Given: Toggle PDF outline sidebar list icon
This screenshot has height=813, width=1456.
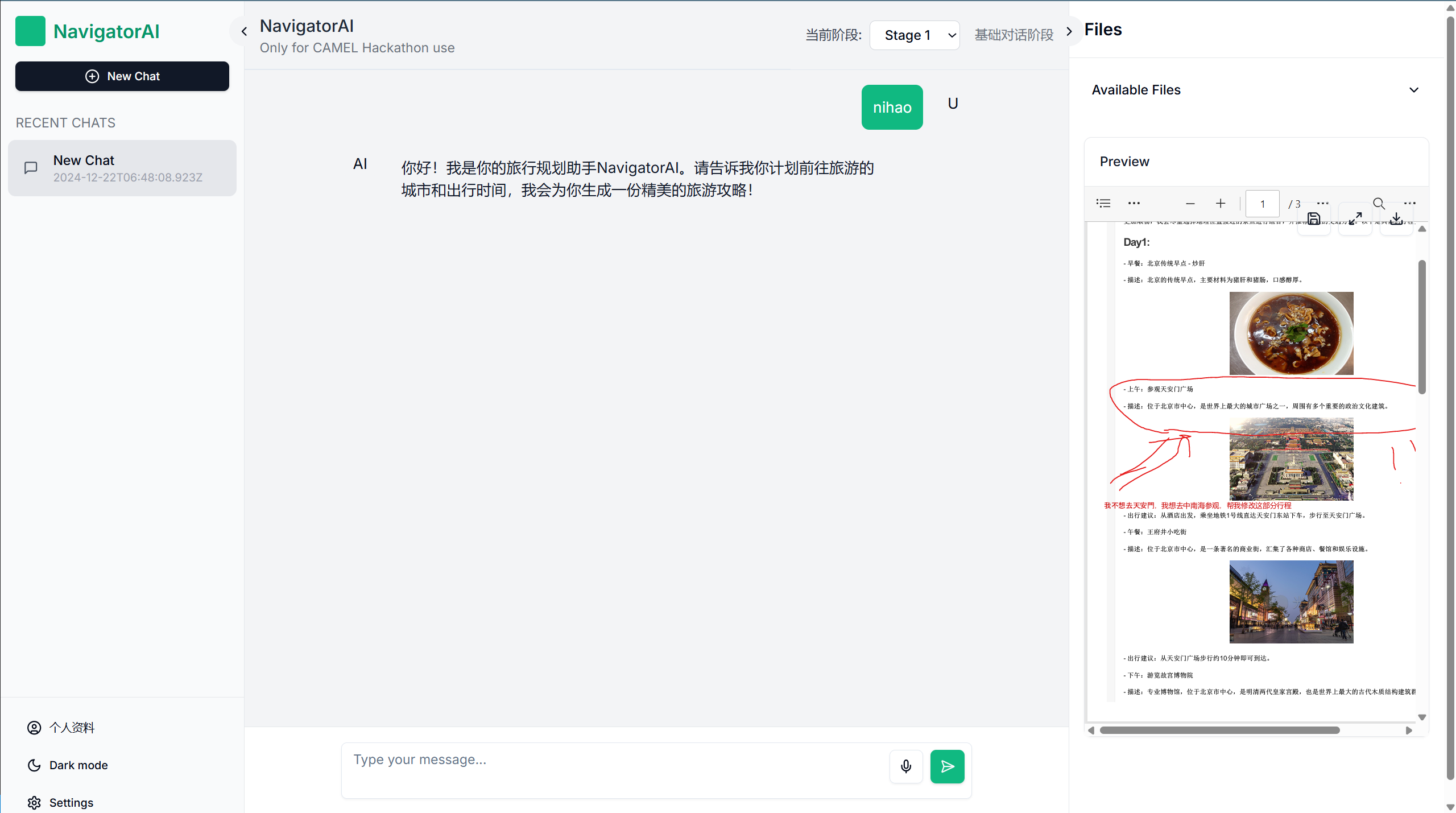Looking at the screenshot, I should click(1103, 204).
